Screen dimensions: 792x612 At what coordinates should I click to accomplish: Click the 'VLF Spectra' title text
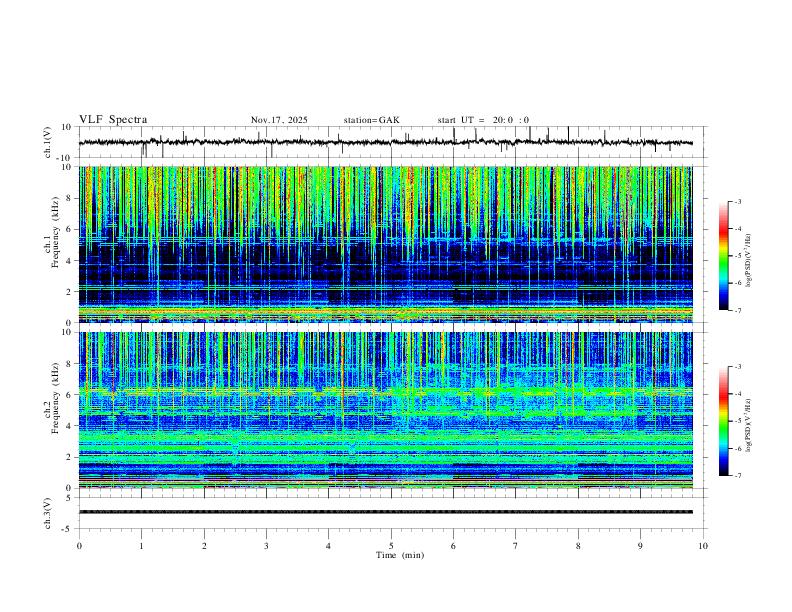tap(113, 120)
